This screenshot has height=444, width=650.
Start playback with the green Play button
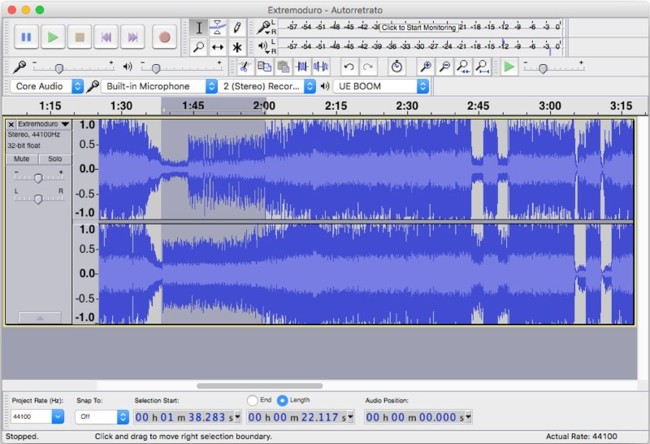53,37
